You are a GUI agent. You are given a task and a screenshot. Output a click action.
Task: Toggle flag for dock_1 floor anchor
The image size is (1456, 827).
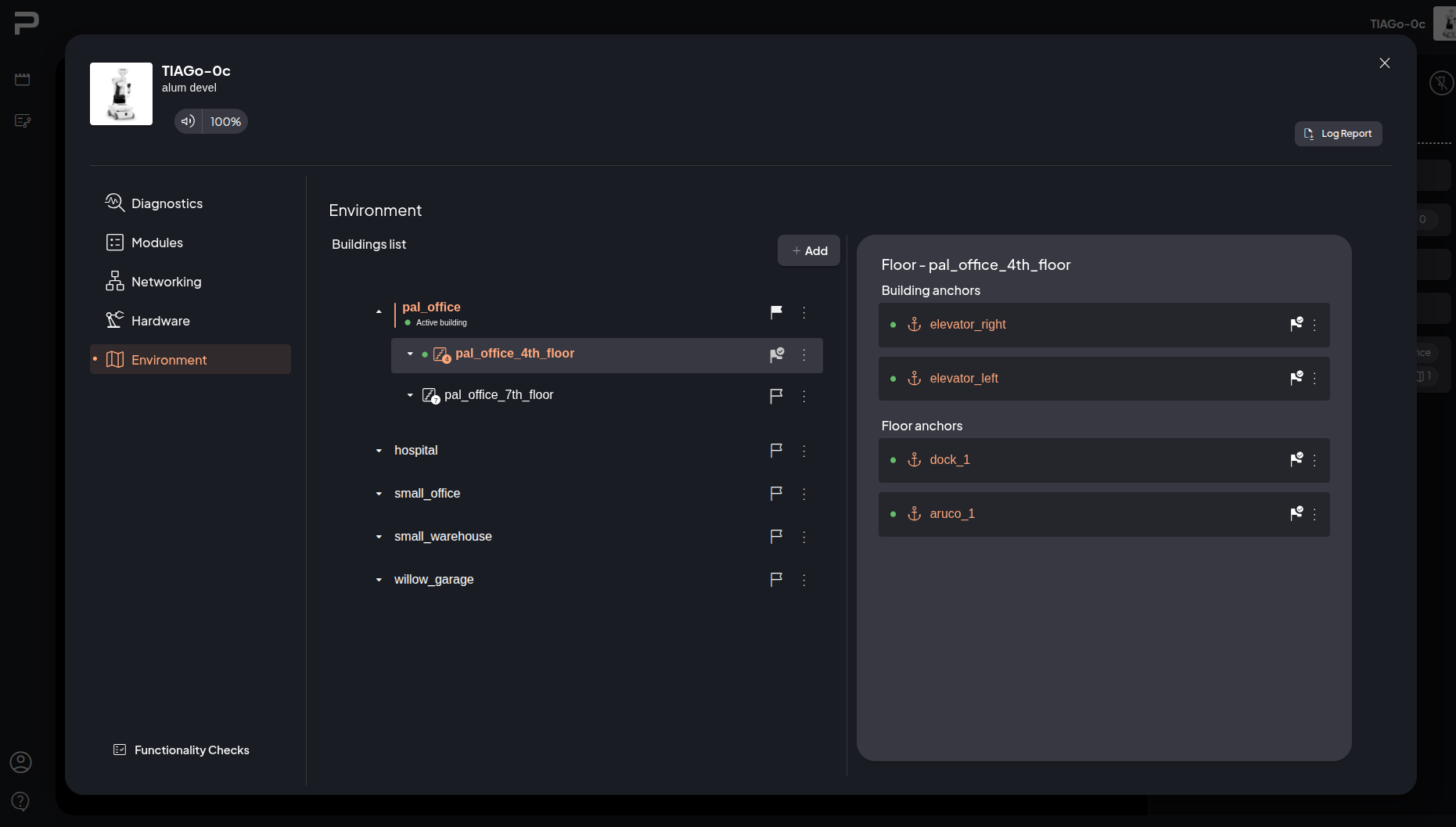click(x=1296, y=459)
